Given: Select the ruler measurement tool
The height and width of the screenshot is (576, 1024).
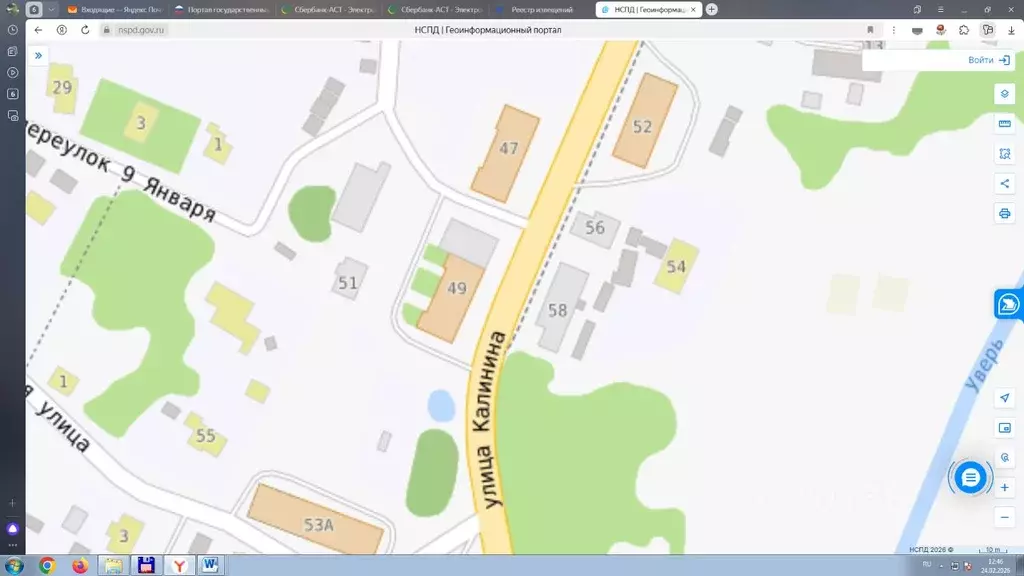Looking at the screenshot, I should (x=1004, y=124).
